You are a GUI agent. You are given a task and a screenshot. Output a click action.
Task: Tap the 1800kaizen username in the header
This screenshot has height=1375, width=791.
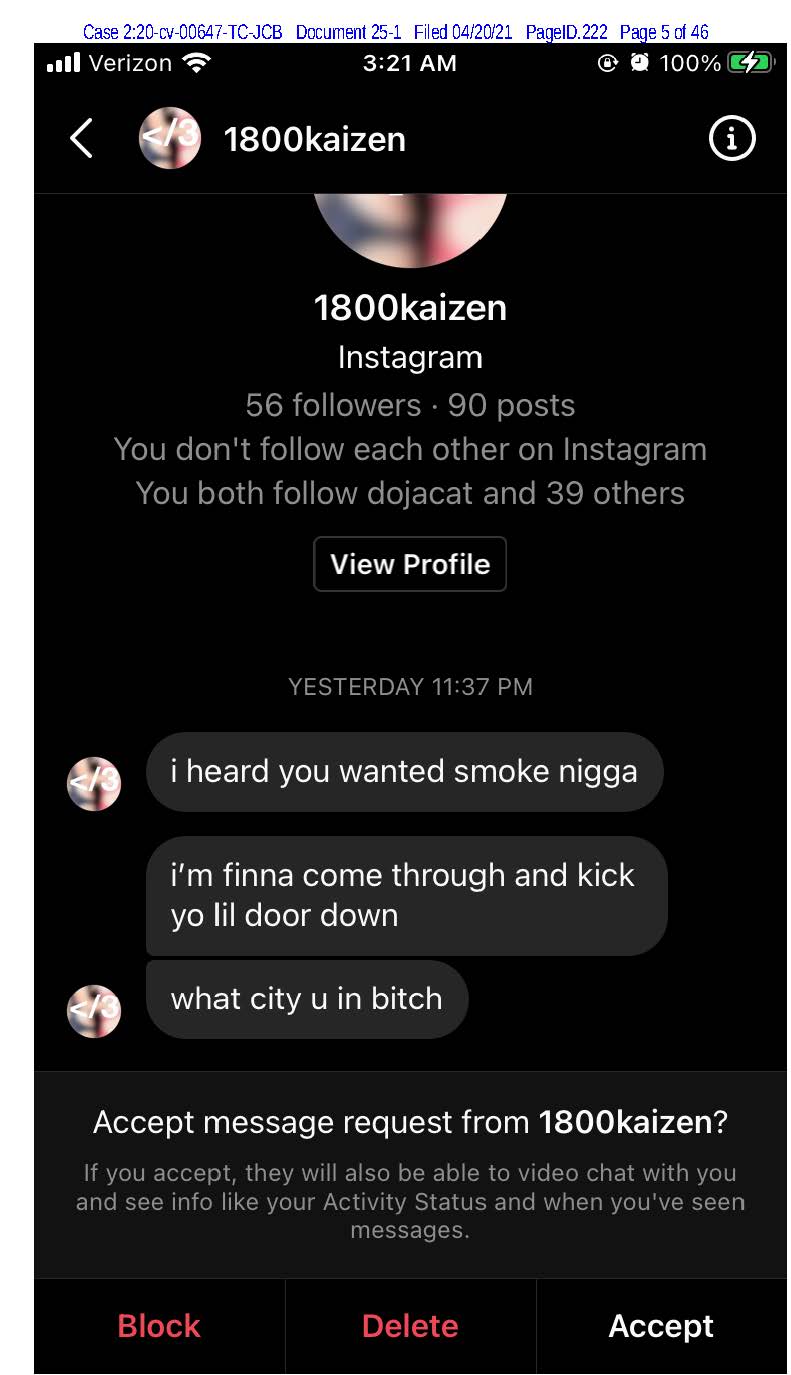pyautogui.click(x=315, y=139)
